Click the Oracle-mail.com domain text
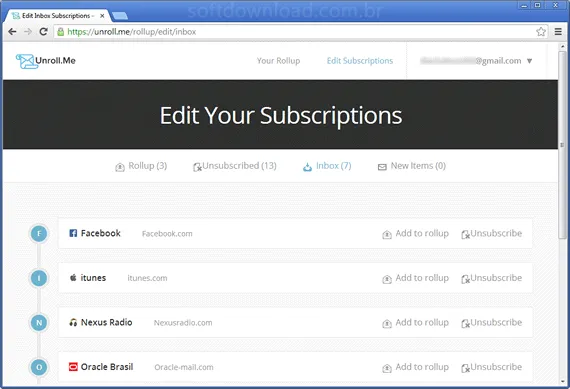 pos(184,367)
